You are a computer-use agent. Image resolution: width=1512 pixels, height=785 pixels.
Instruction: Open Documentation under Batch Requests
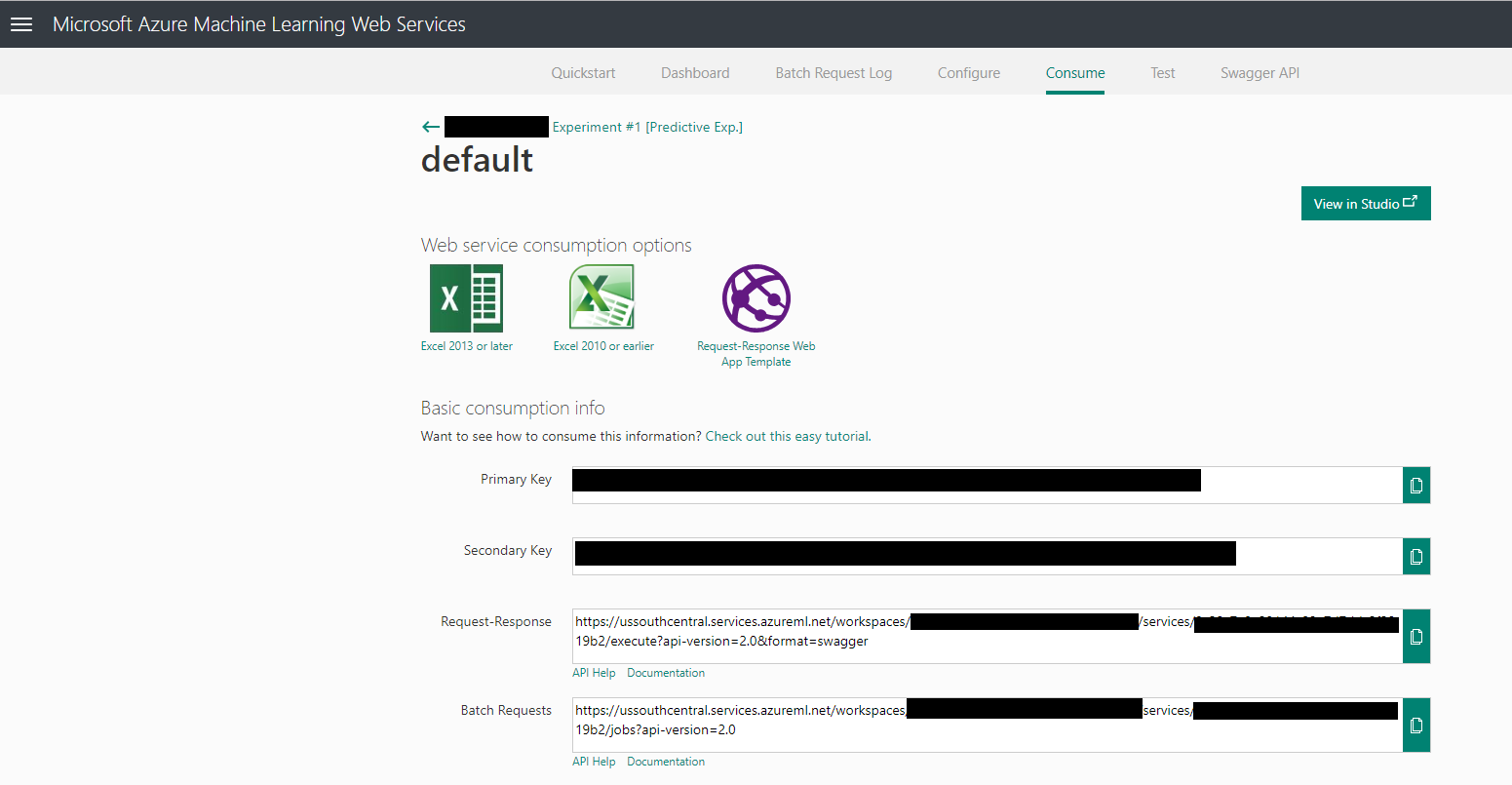click(x=666, y=761)
